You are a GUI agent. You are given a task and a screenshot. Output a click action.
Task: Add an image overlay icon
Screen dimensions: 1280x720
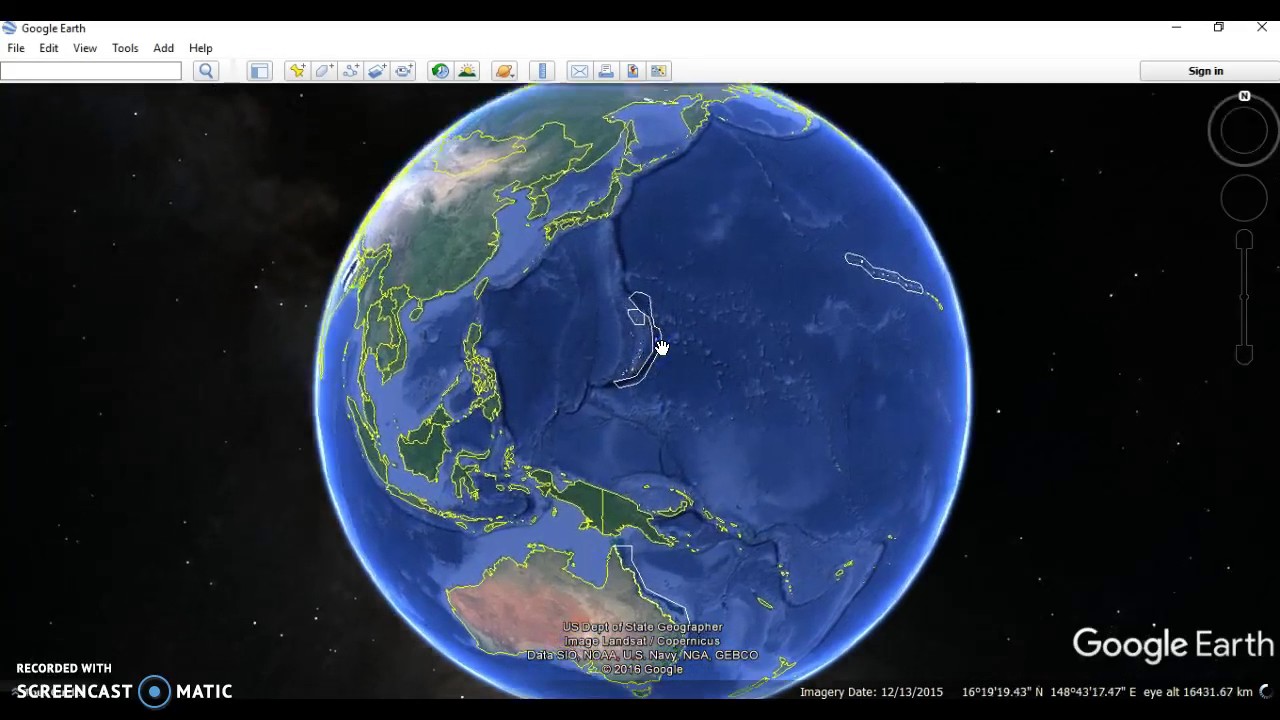pyautogui.click(x=377, y=71)
